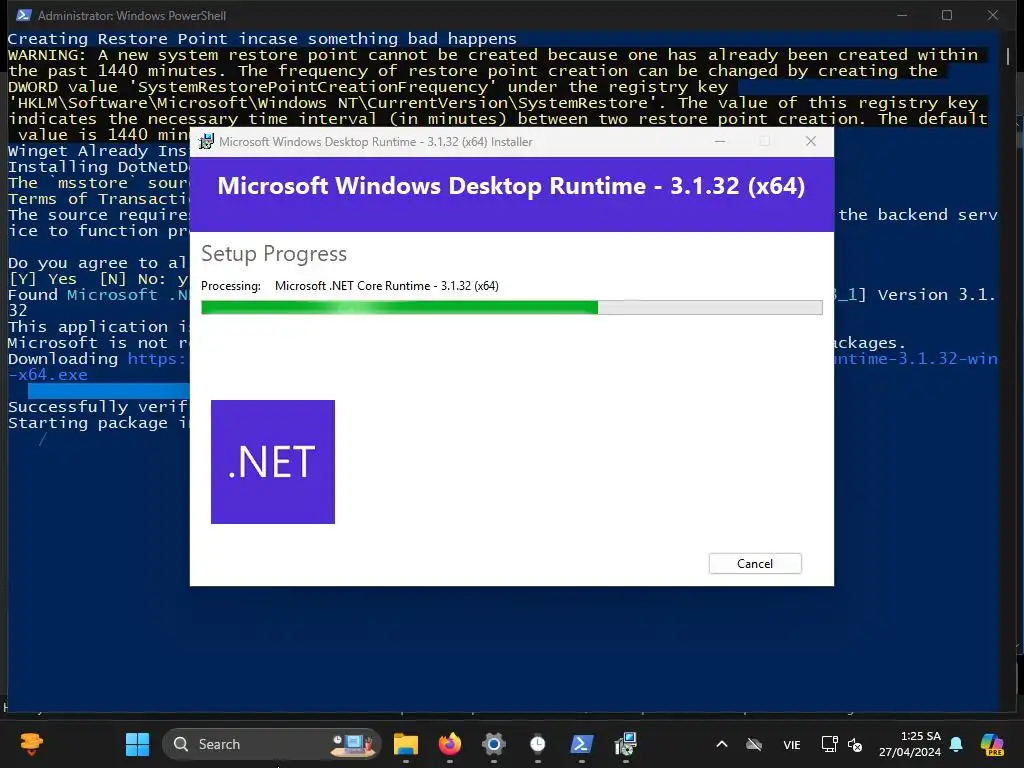The width and height of the screenshot is (1024, 768).
Task: Click the yellow 'WARNING:' text in PowerShell
Action: [x=47, y=55]
